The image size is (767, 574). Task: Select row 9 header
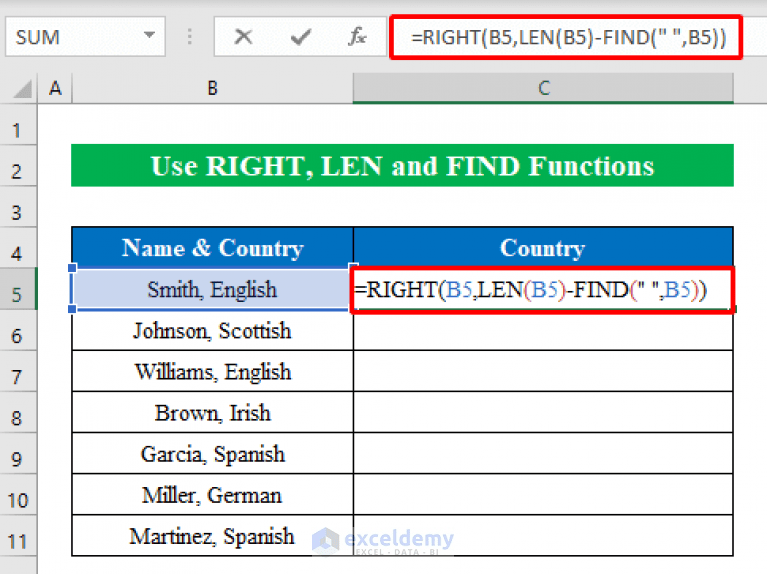coord(18,454)
